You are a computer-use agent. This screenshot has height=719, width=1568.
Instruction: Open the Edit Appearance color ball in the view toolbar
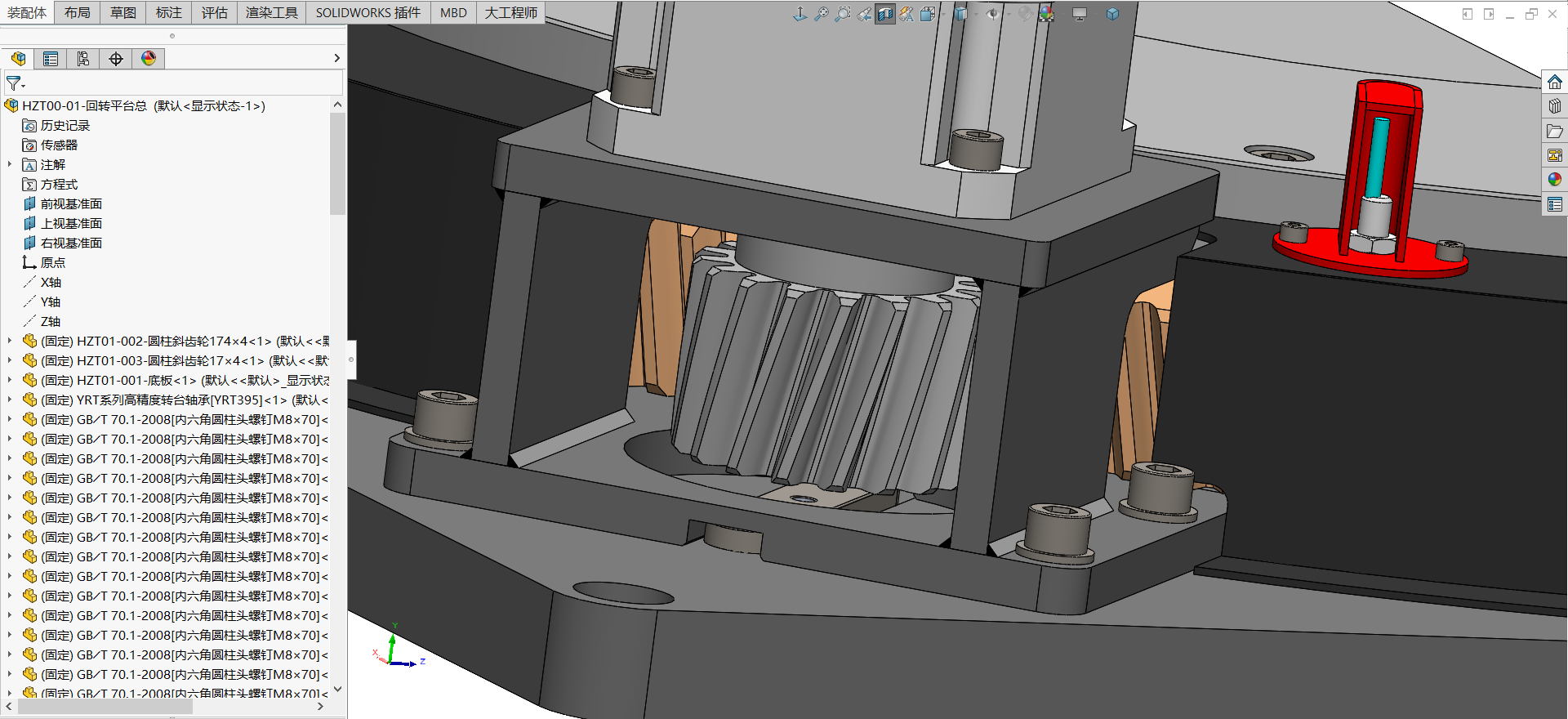click(1025, 14)
